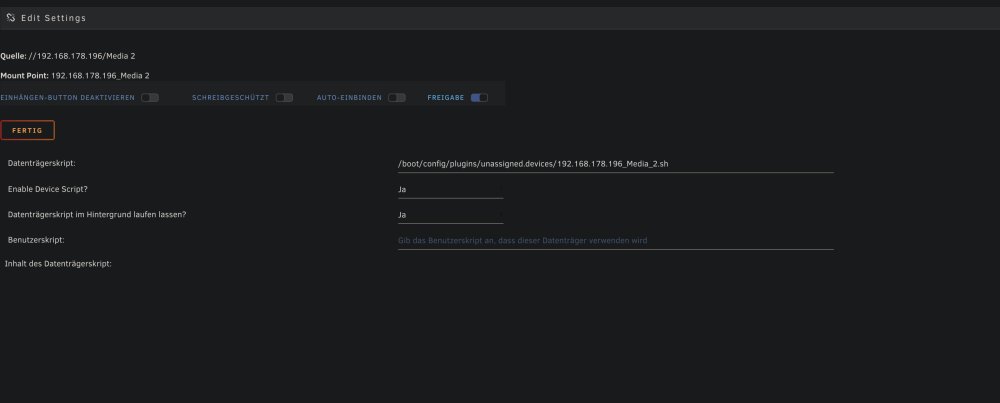Image resolution: width=1000 pixels, height=403 pixels.
Task: Click the Datenträgerskript: label
Action: pyautogui.click(x=41, y=163)
